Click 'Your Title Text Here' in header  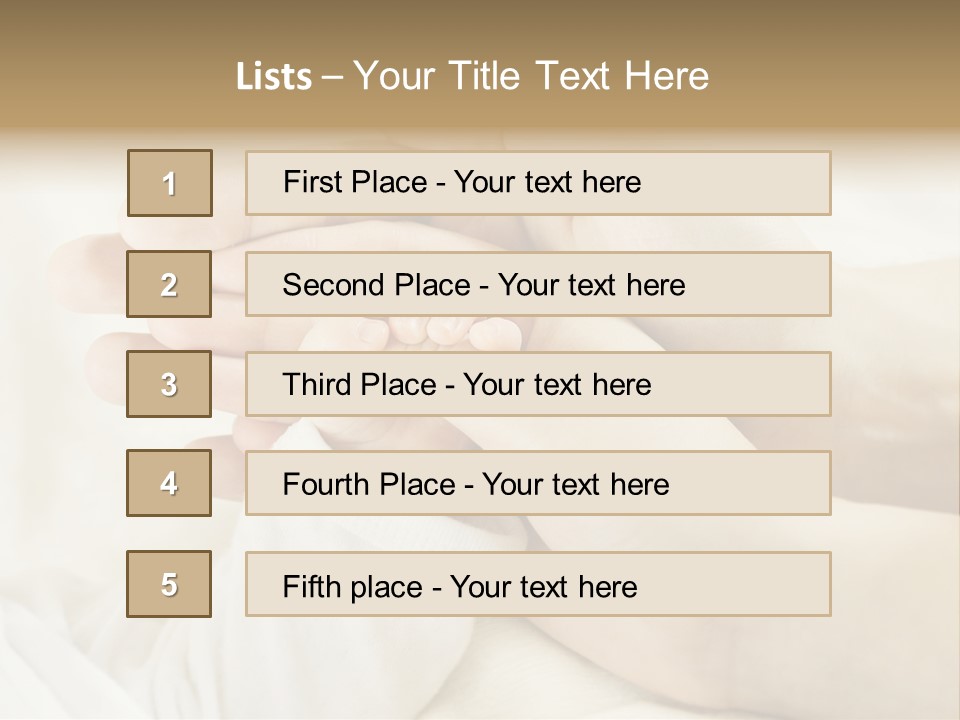[530, 76]
